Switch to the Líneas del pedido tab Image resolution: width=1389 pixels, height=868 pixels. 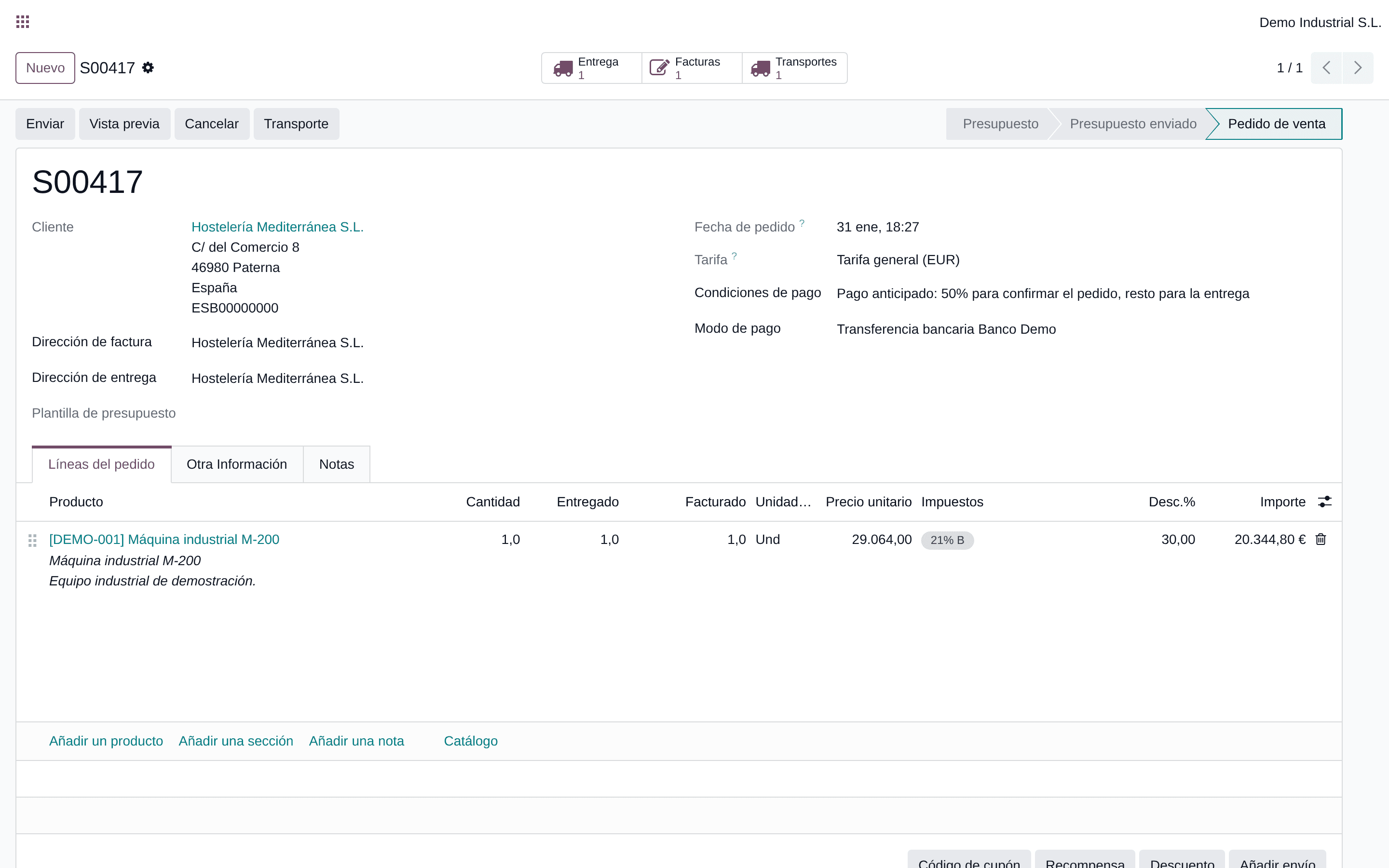click(102, 464)
